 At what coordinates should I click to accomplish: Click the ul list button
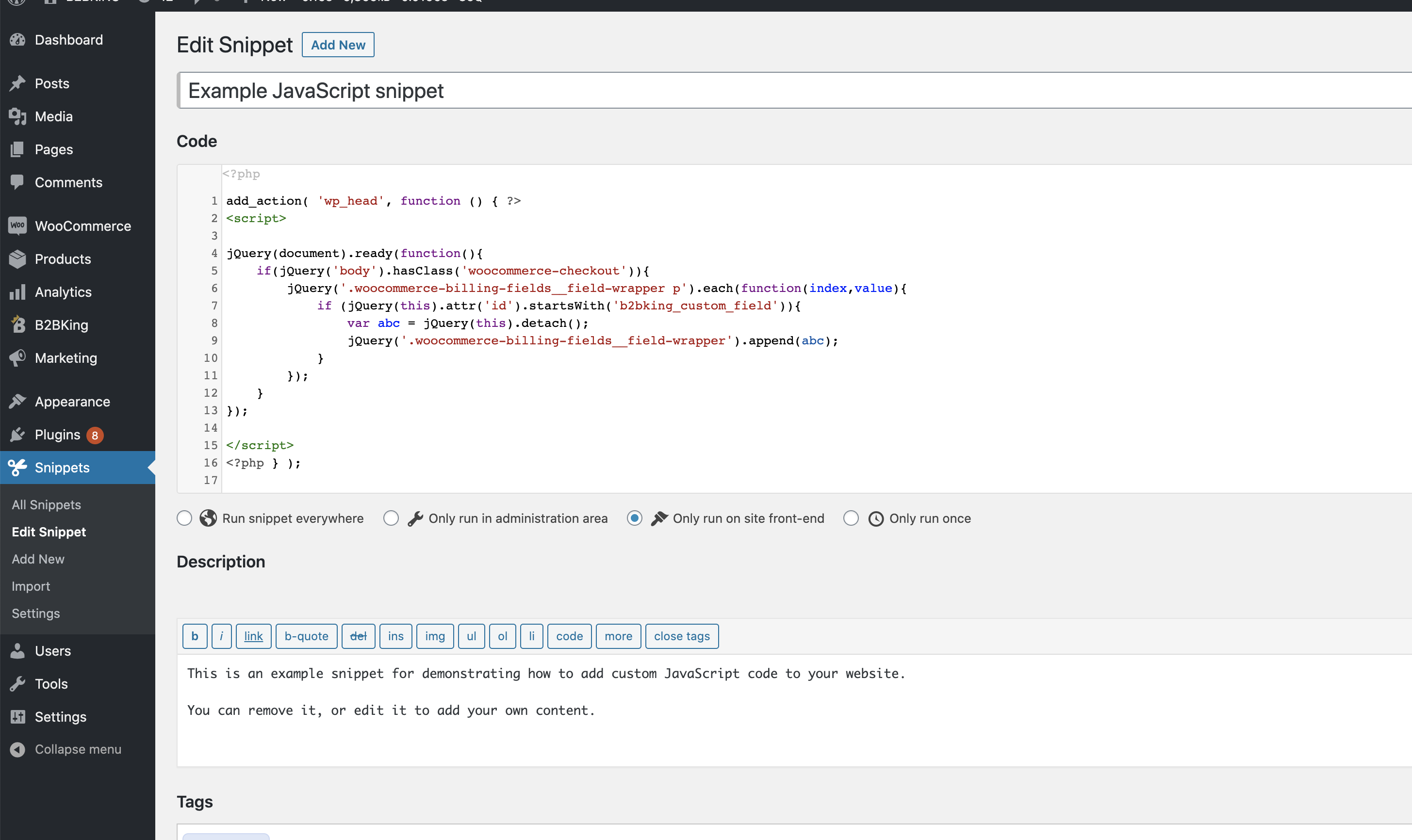(x=472, y=636)
